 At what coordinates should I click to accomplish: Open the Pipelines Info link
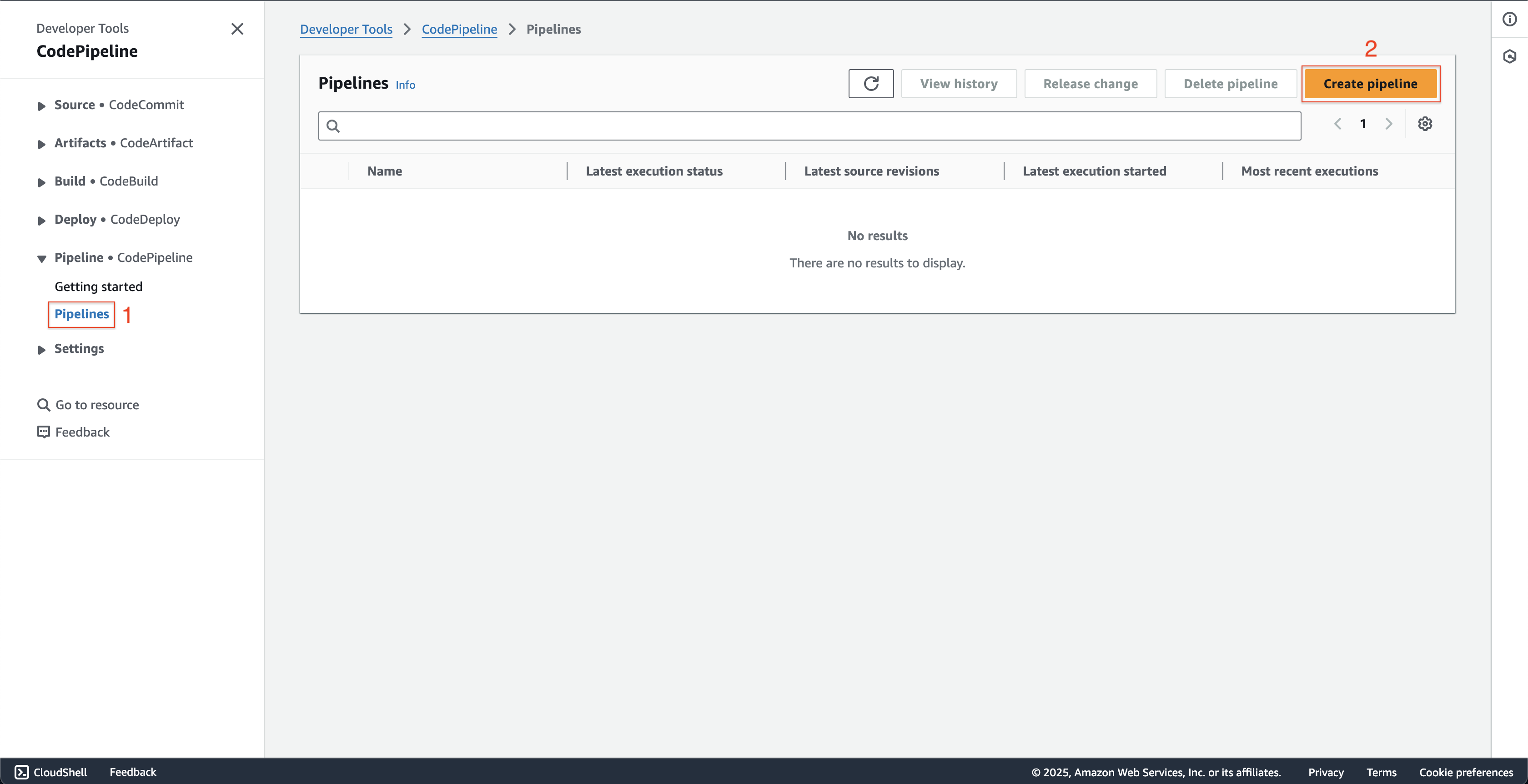(405, 85)
